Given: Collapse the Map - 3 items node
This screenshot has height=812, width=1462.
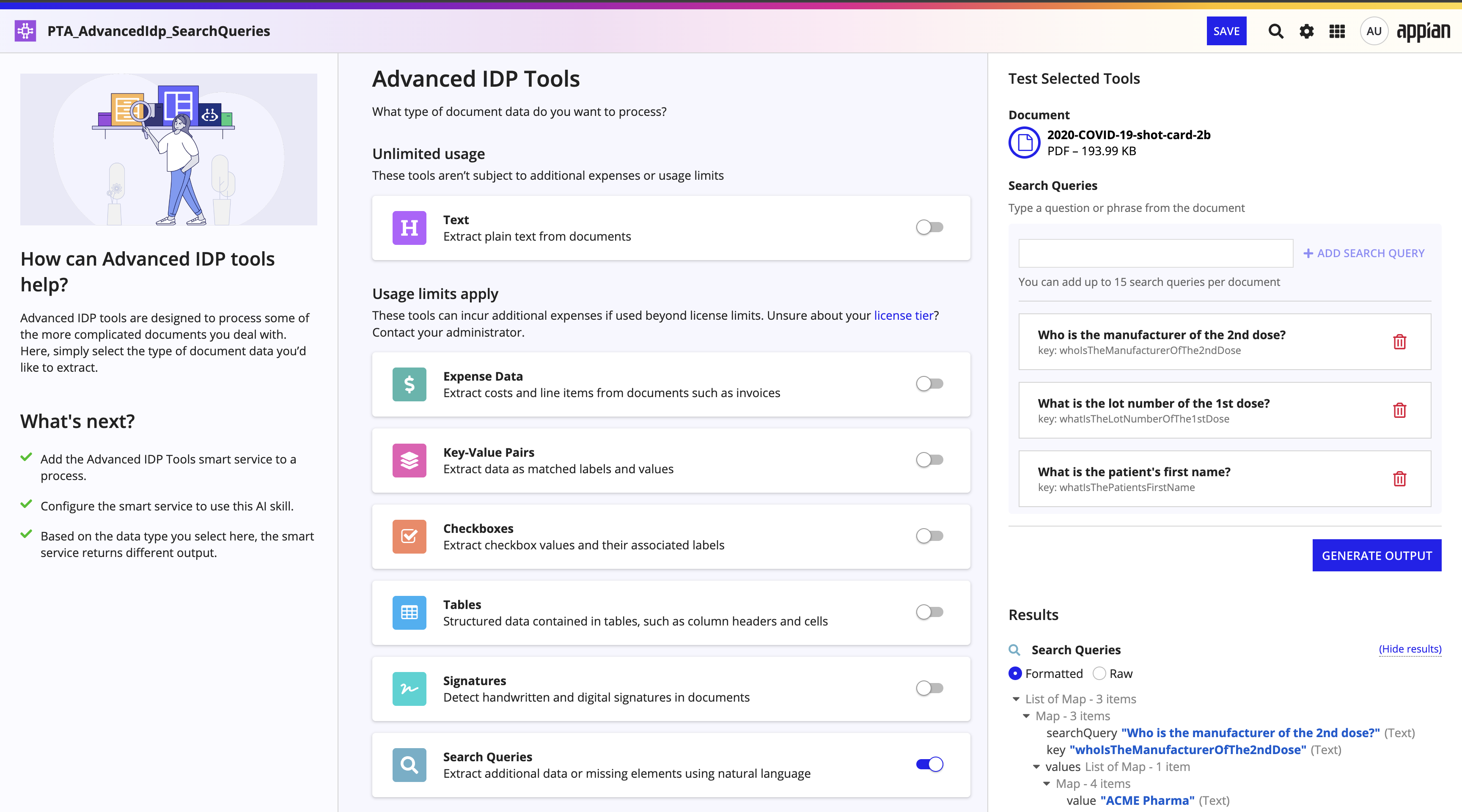Looking at the screenshot, I should pyautogui.click(x=1026, y=716).
